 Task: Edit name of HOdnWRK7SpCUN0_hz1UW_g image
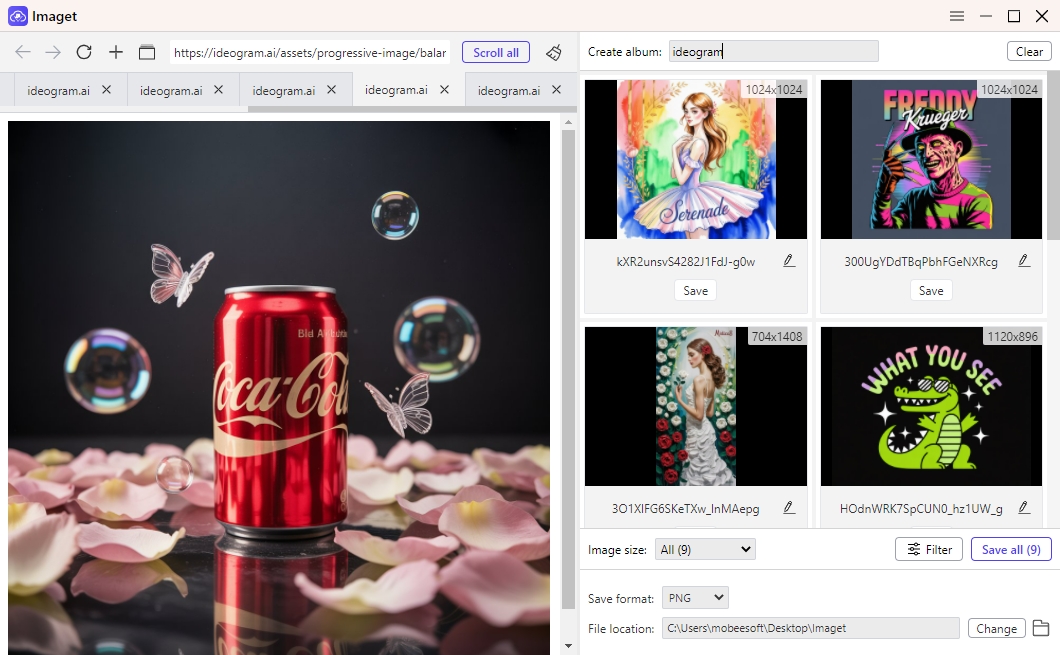point(1024,508)
